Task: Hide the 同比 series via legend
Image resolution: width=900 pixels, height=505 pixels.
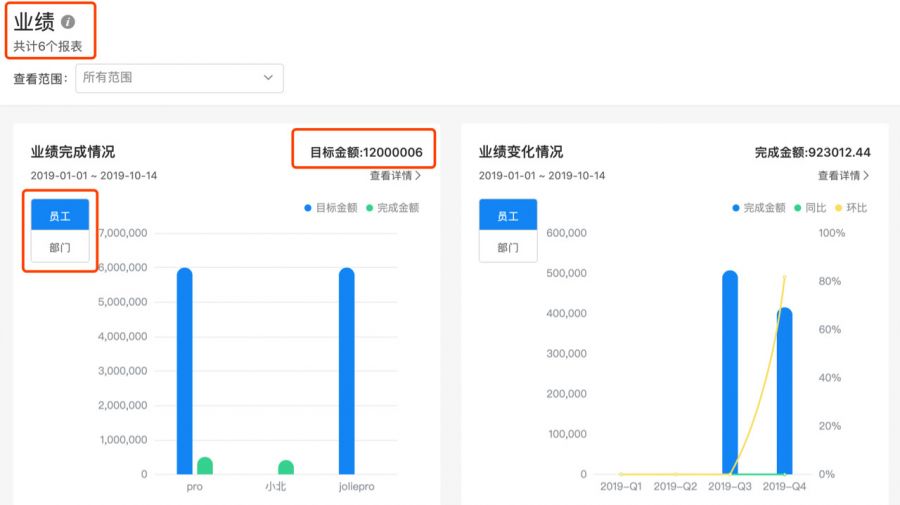Action: 810,208
